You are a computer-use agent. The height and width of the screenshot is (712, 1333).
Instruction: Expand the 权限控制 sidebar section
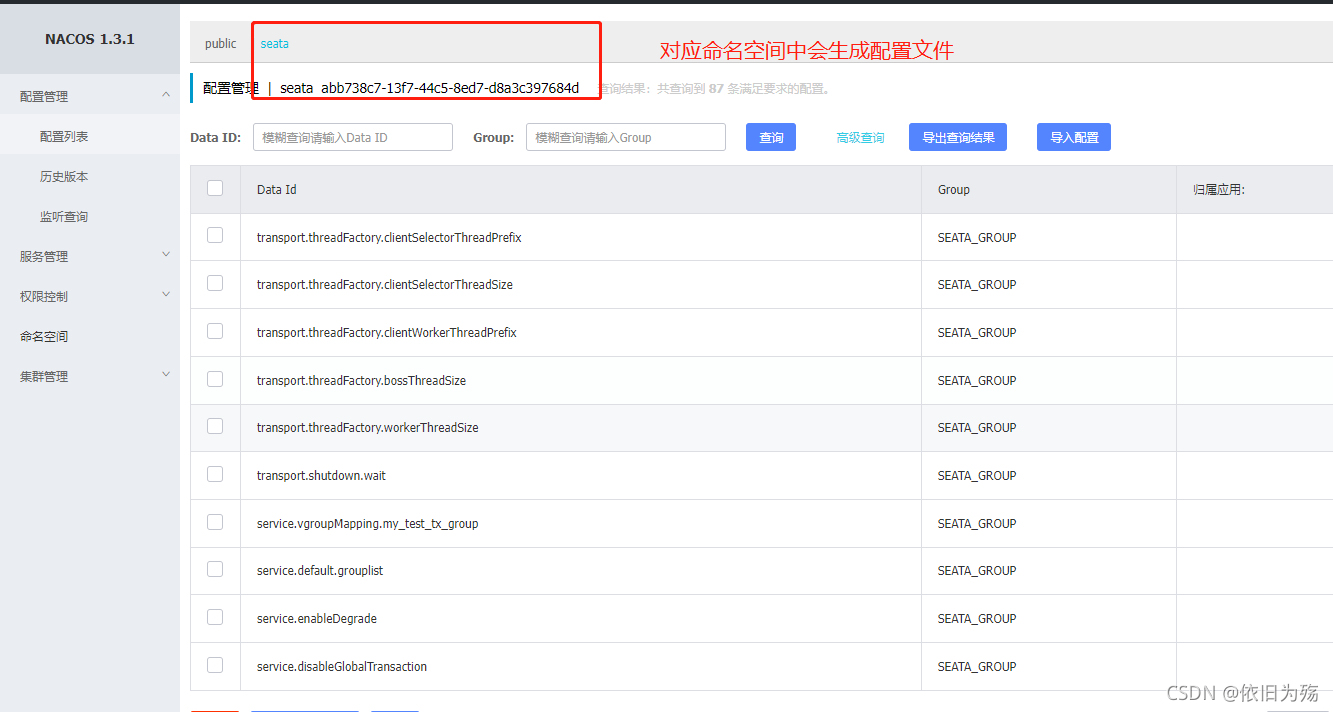point(90,296)
